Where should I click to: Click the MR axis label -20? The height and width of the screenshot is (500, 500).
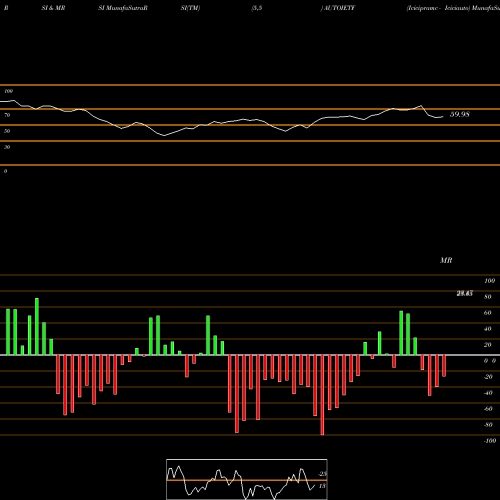coord(488,377)
